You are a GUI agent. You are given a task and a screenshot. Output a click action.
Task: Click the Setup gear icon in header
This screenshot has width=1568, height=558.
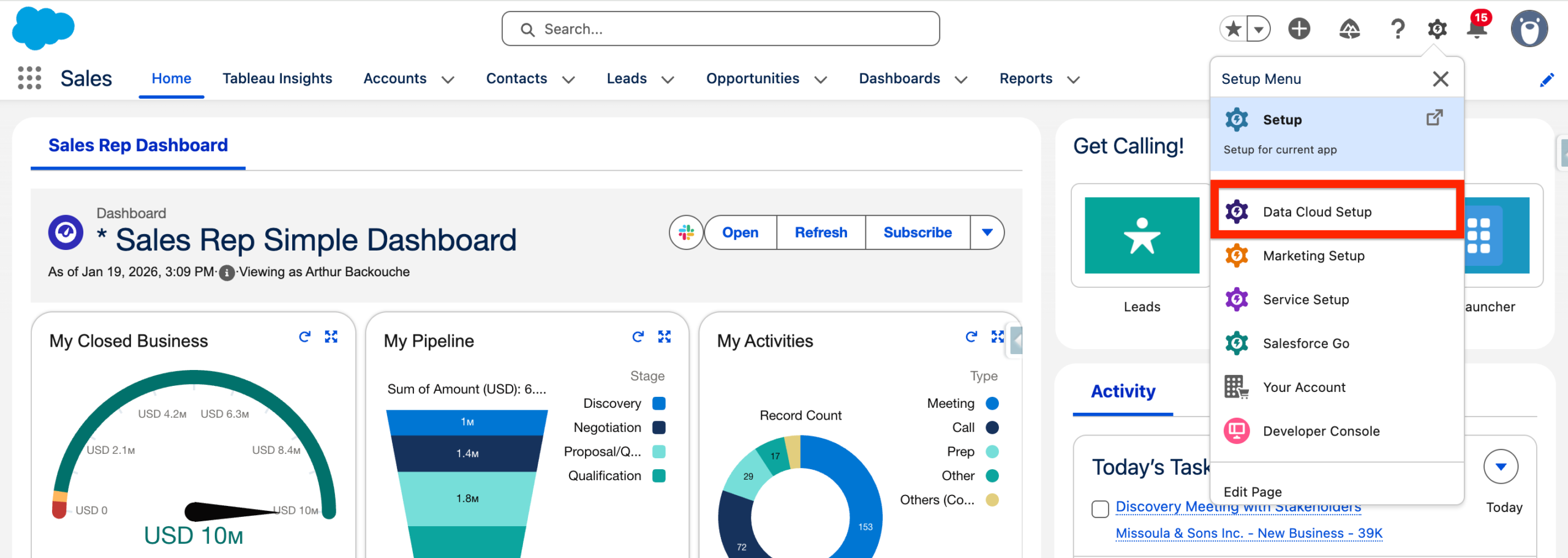(1437, 28)
